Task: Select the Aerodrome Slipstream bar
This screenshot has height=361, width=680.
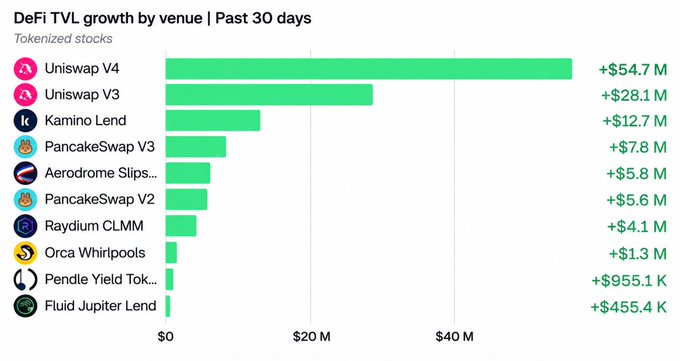Action: [188, 173]
